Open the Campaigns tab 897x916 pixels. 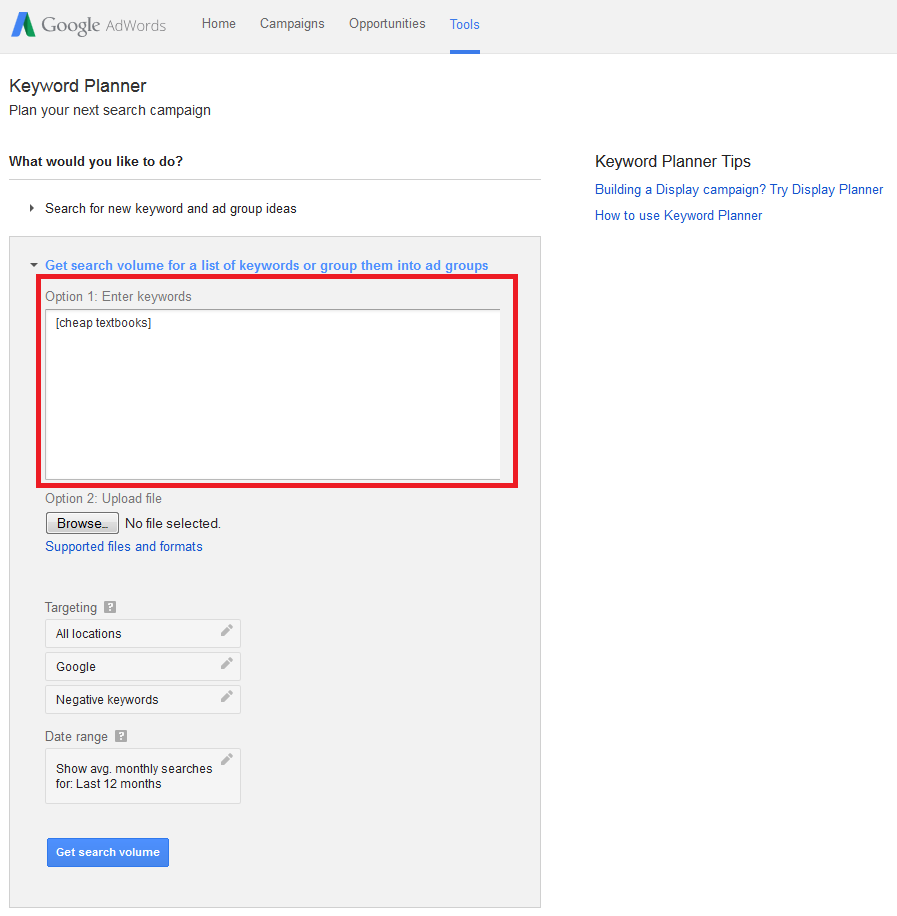pyautogui.click(x=291, y=23)
